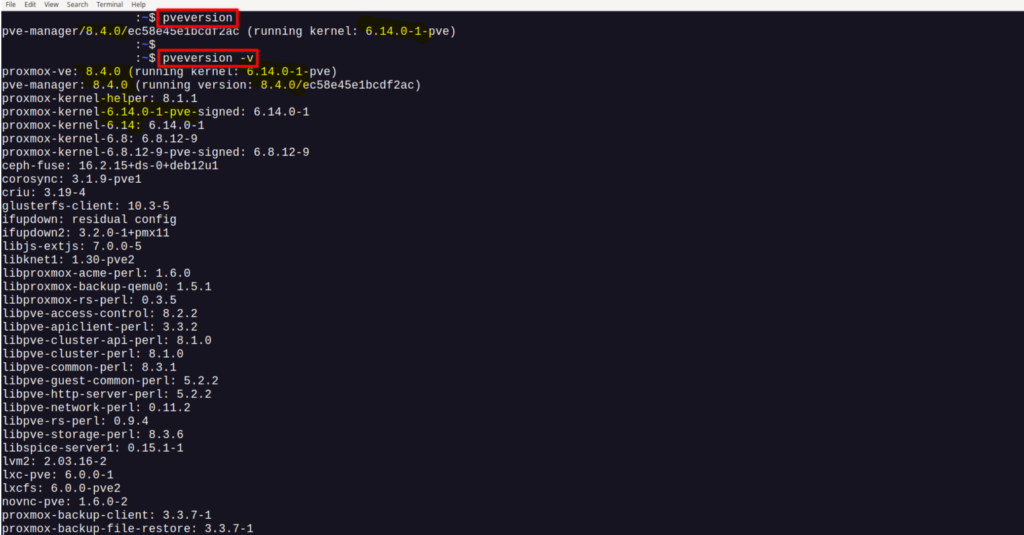Click the first highlighted pveversion command
This screenshot has width=1024, height=535.
pos(197,18)
